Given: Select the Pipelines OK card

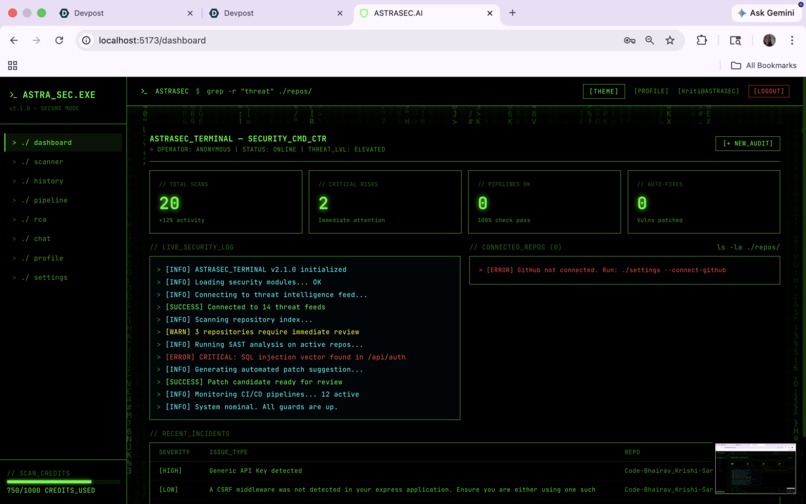Looking at the screenshot, I should 544,202.
